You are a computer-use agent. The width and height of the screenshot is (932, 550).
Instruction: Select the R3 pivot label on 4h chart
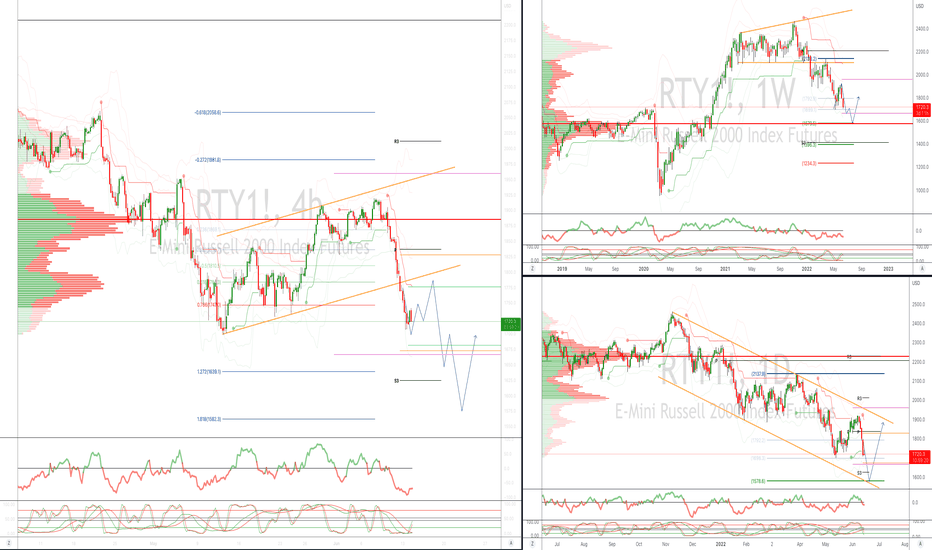(396, 142)
